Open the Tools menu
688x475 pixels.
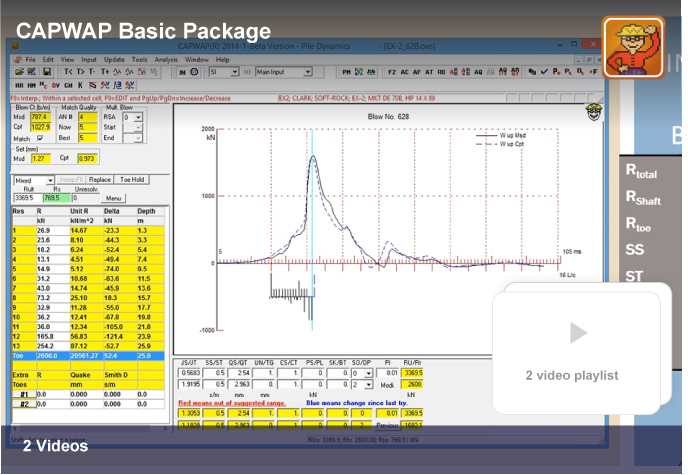point(140,60)
